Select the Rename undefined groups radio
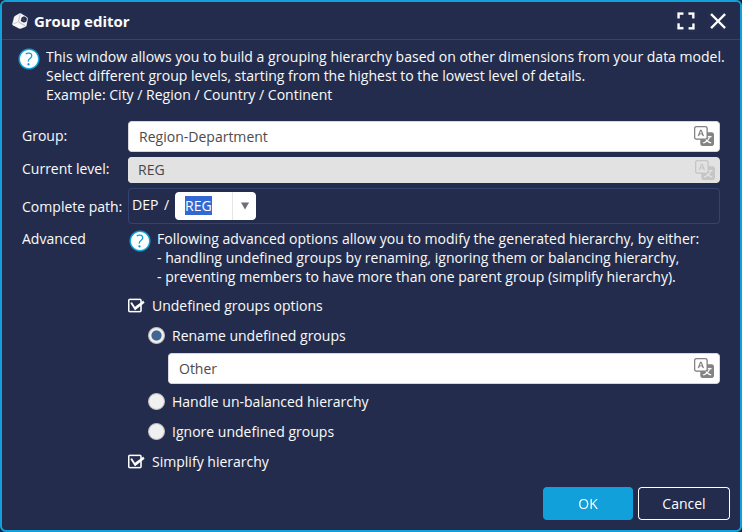Screen dimensions: 742x532 pyautogui.click(x=157, y=336)
